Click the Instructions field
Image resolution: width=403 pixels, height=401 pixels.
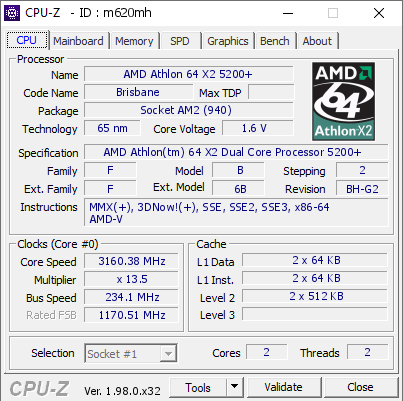click(236, 213)
